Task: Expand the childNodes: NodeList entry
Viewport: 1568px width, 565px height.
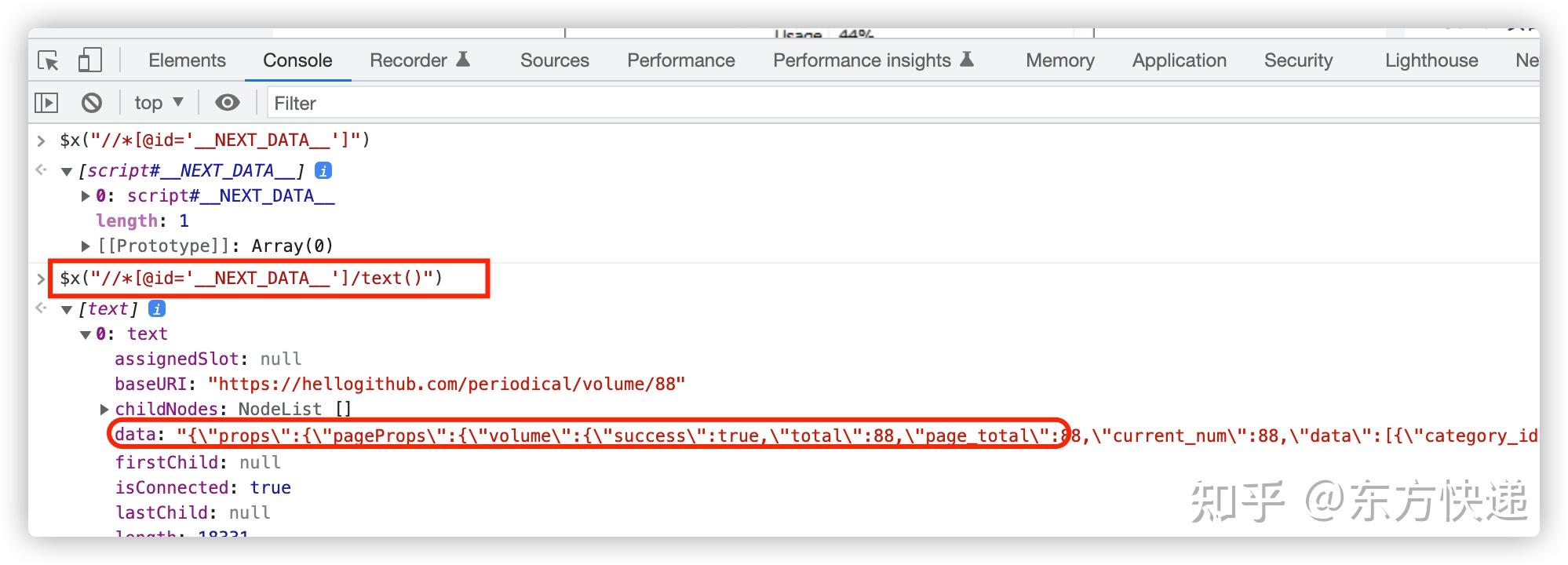Action: (104, 410)
